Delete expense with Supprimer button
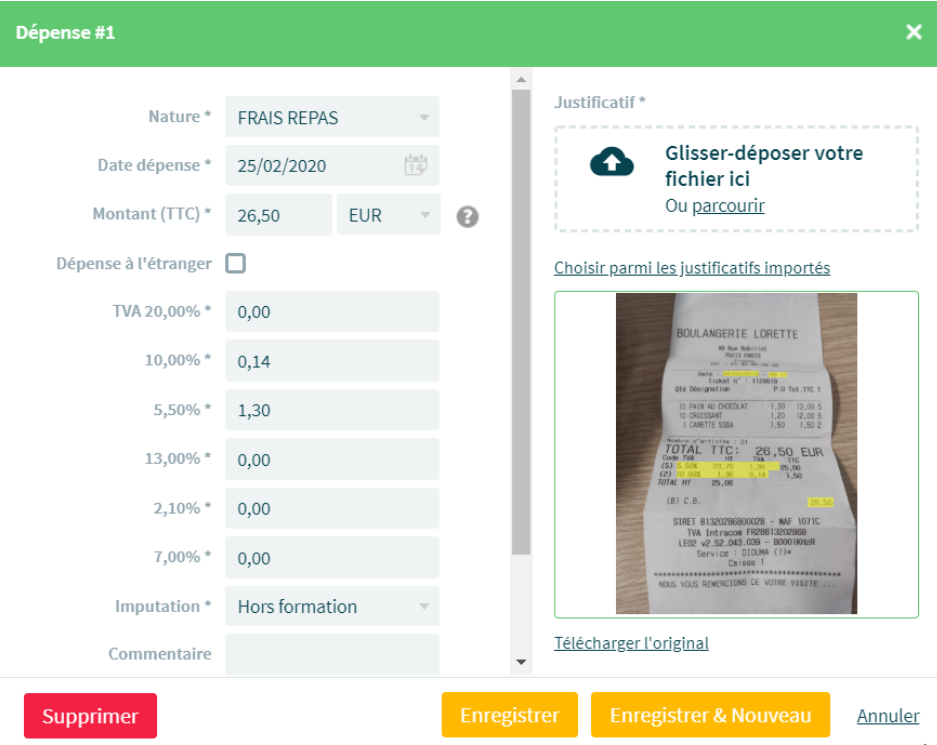Screen dimensions: 937x745 pyautogui.click(x=91, y=716)
